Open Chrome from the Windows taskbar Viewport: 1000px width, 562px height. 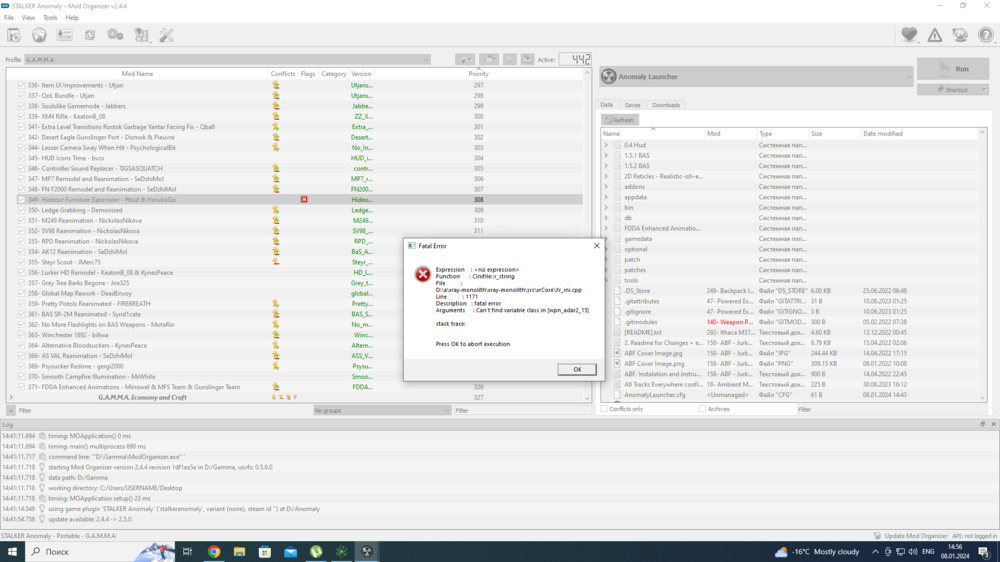tap(214, 551)
